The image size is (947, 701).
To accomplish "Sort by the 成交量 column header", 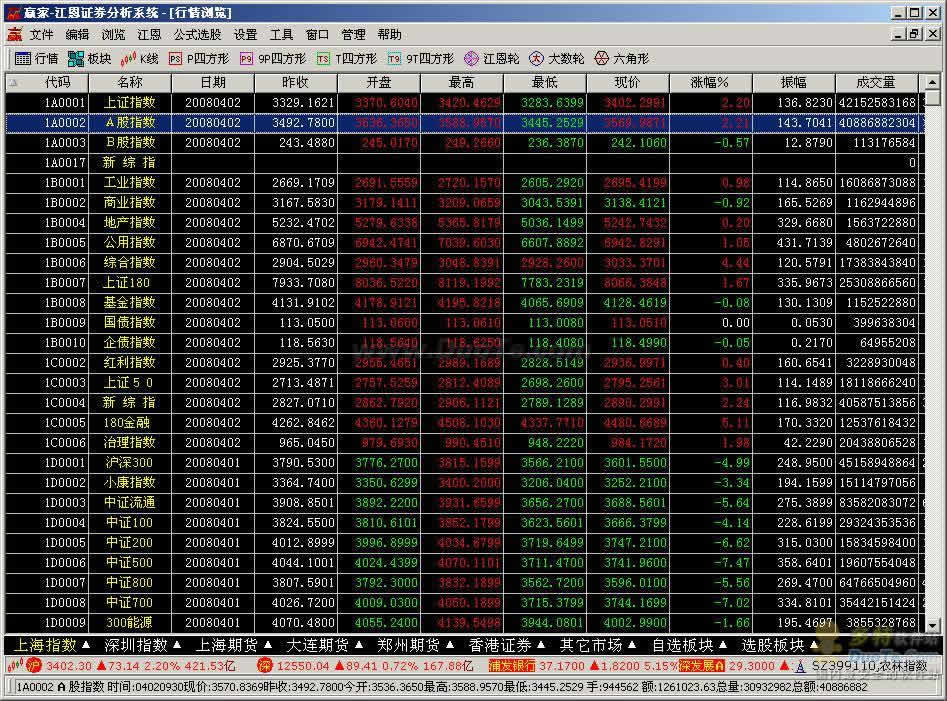I will (x=876, y=82).
